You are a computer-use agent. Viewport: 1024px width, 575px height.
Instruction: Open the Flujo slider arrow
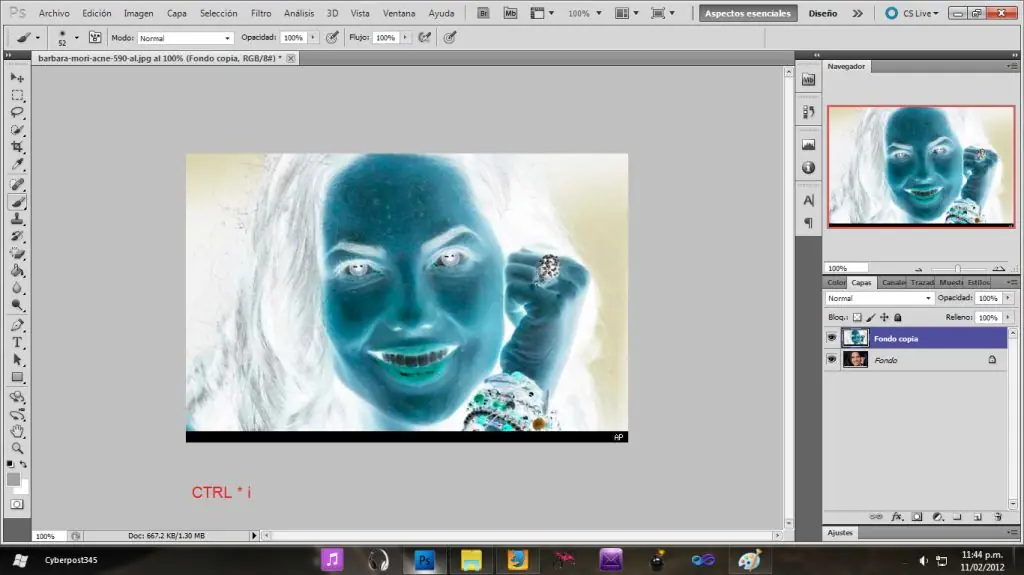click(405, 38)
